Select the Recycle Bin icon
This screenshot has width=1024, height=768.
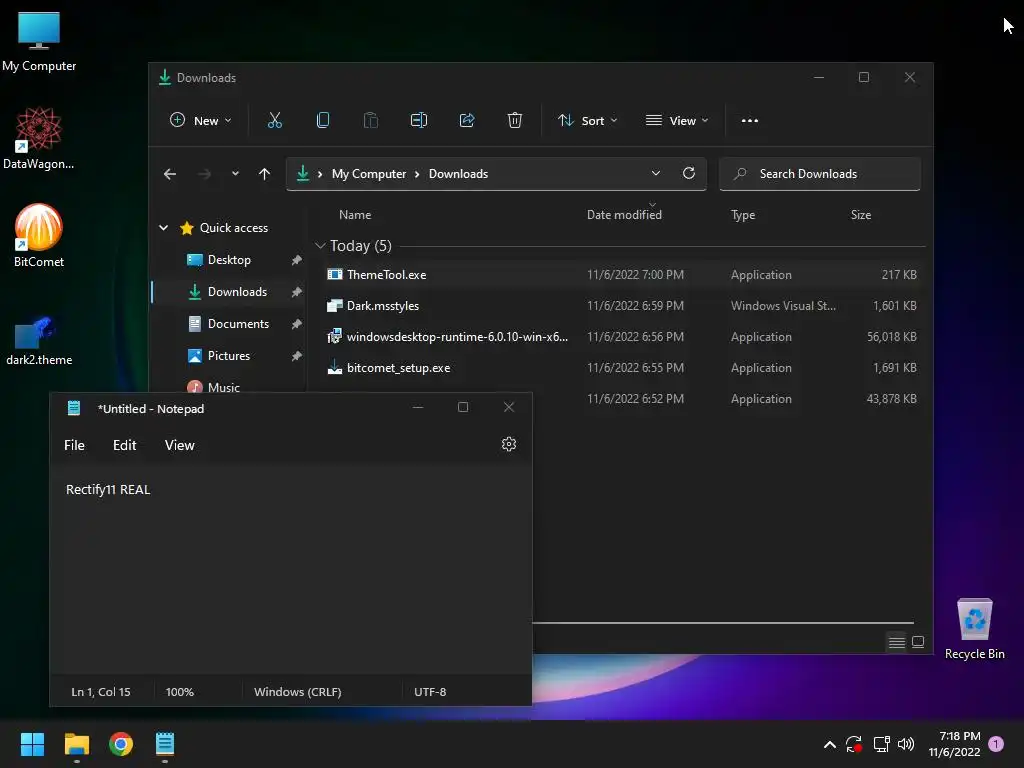974,629
